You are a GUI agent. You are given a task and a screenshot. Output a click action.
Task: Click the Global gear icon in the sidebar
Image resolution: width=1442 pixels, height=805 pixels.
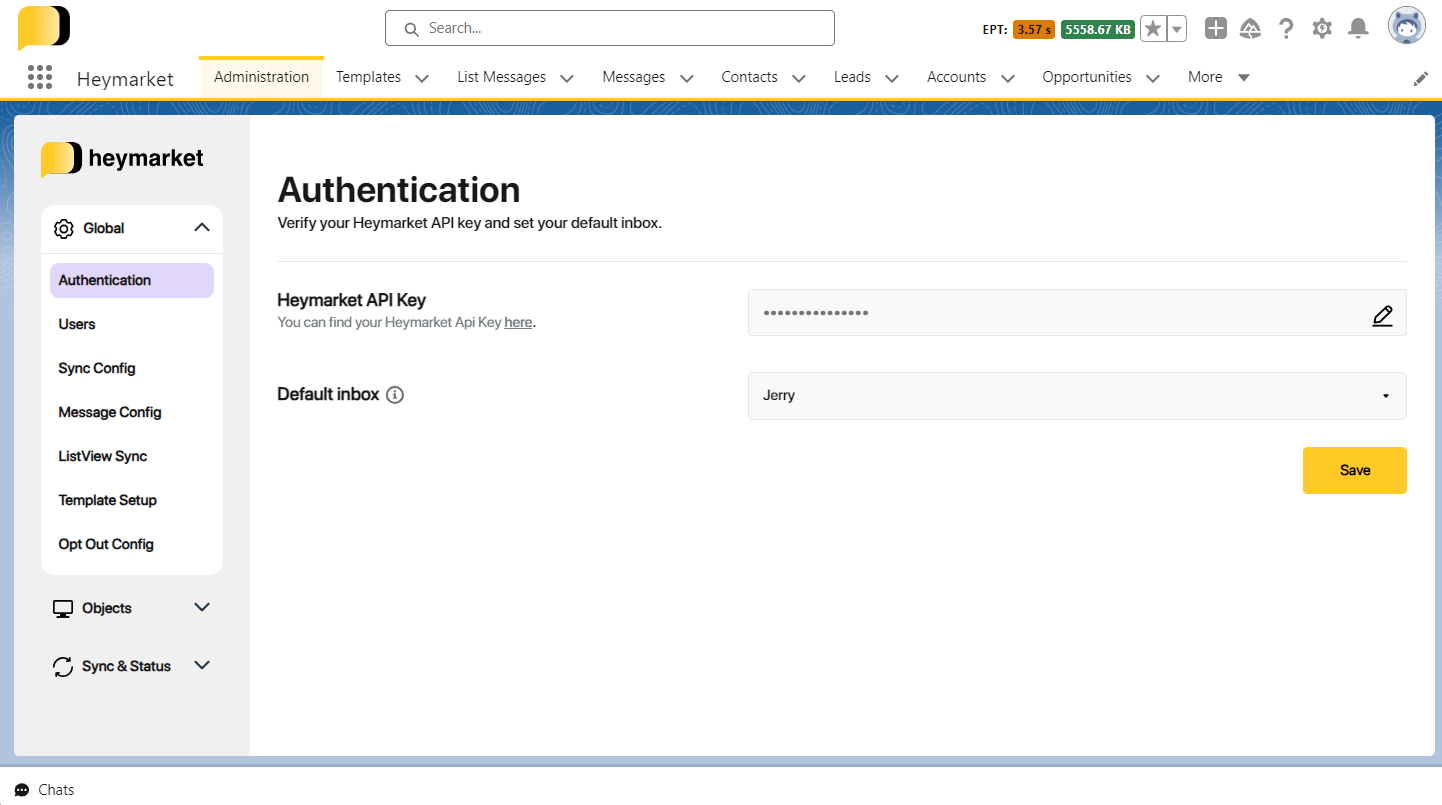64,229
